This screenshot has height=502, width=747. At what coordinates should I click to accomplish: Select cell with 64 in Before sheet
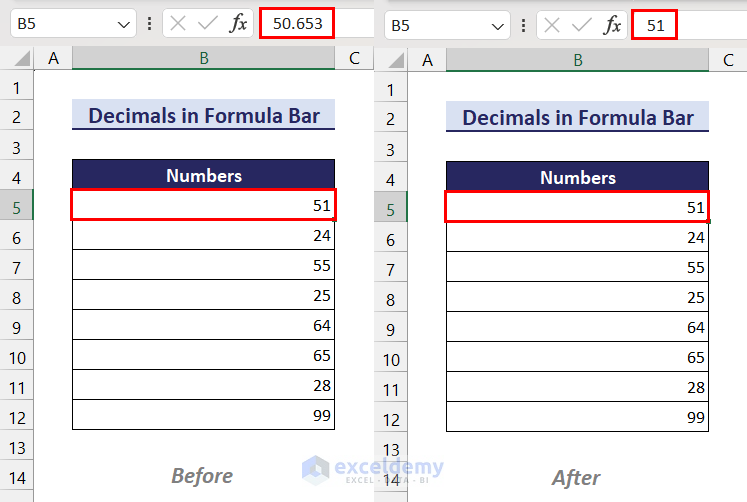click(x=203, y=325)
